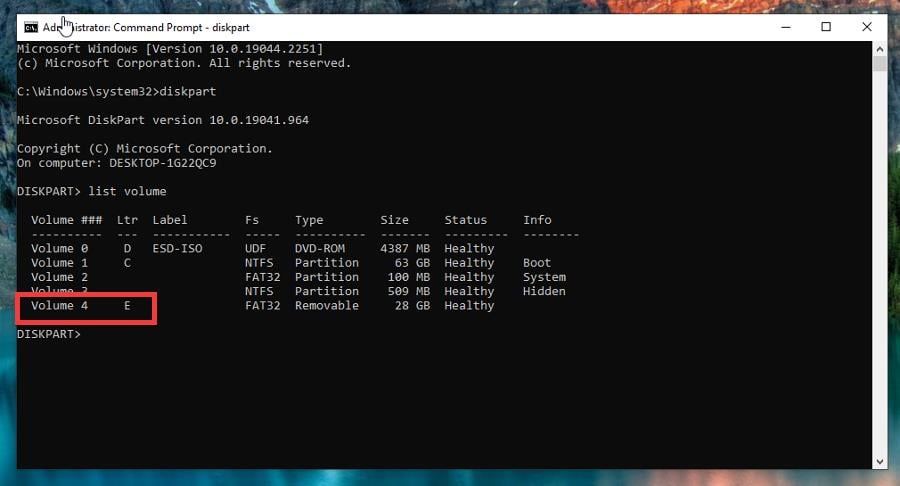This screenshot has width=900, height=486.
Task: Click the 'Hidden' info value
Action: [x=544, y=291]
